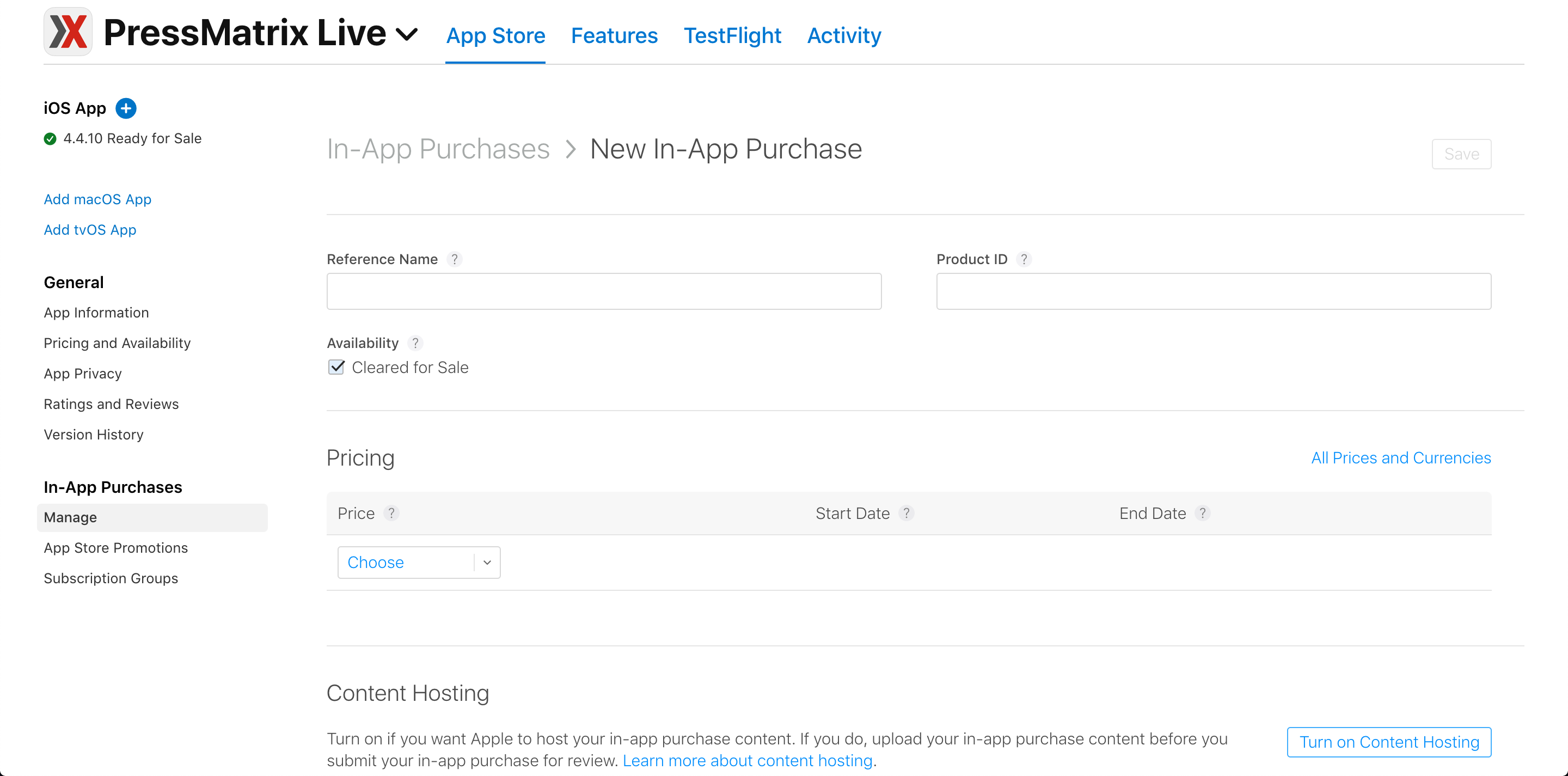
Task: Open All Prices and Currencies link
Action: [x=1401, y=457]
